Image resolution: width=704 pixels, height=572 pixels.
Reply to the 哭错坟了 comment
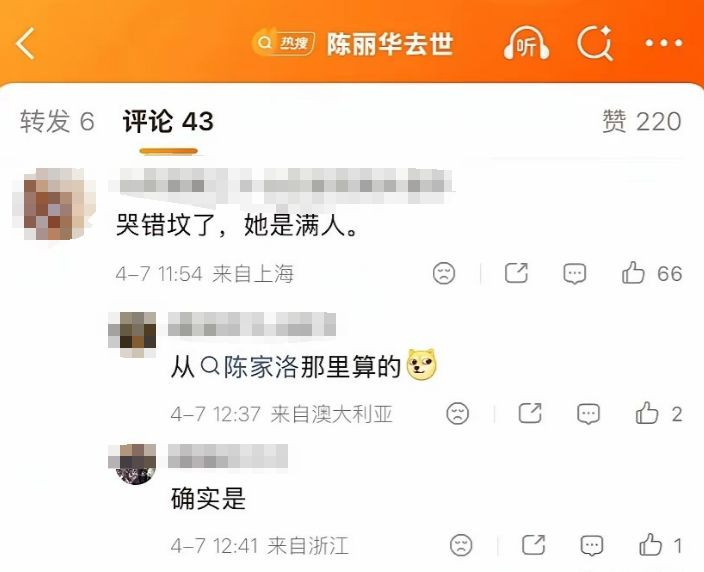575,273
